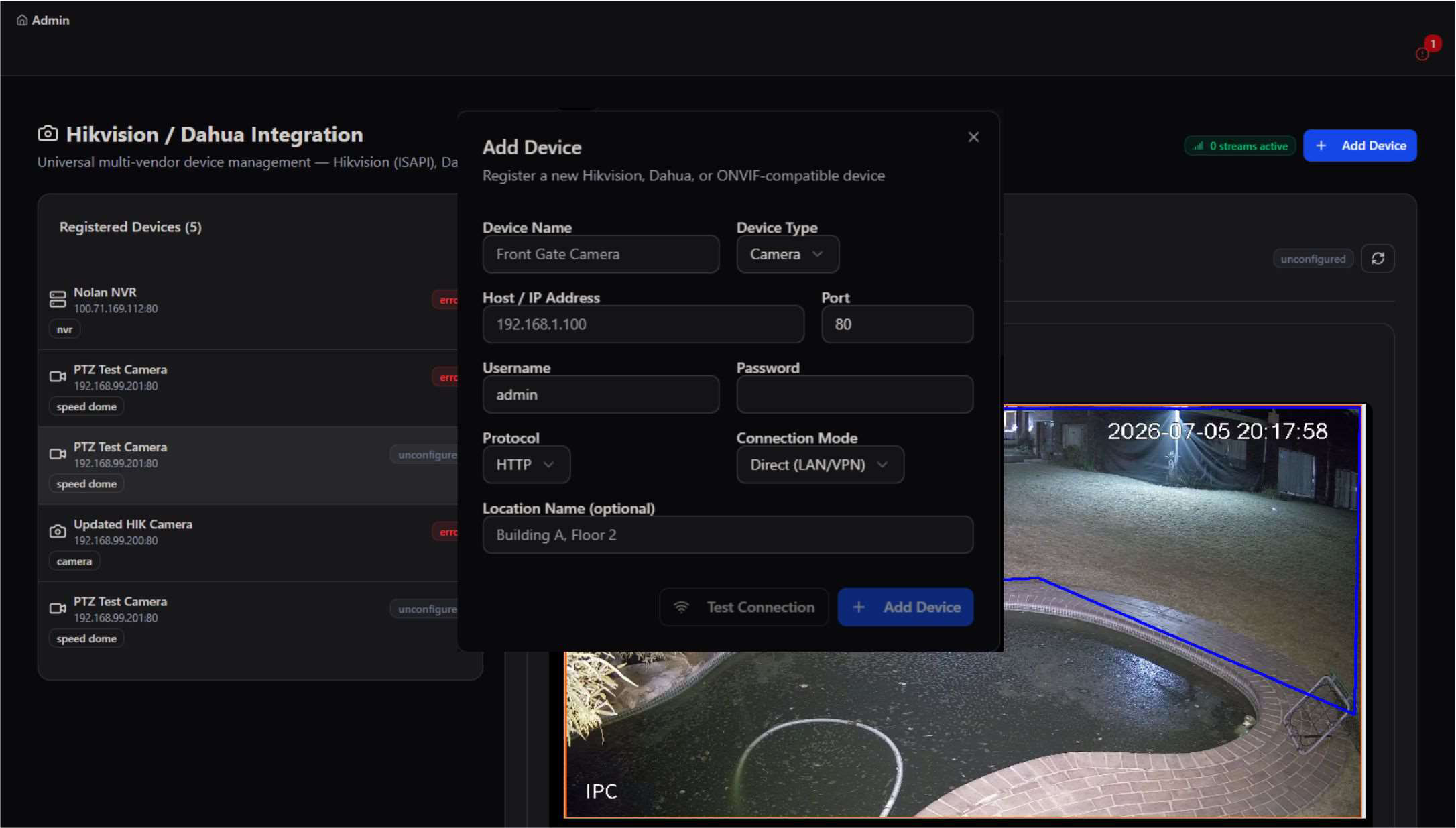Click the Host / IP Address field
This screenshot has height=828, width=1456.
click(644, 324)
